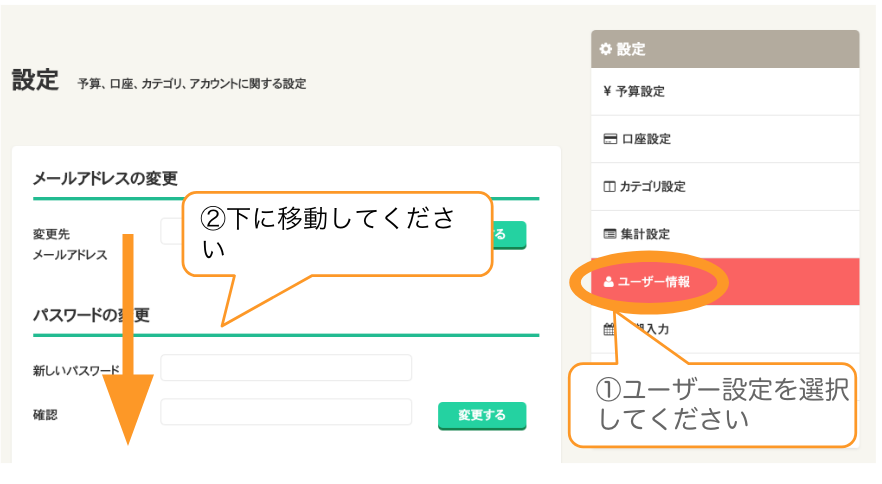Select the highlighted ユーザー情報 item
The width and height of the screenshot is (882, 484).
(x=725, y=281)
